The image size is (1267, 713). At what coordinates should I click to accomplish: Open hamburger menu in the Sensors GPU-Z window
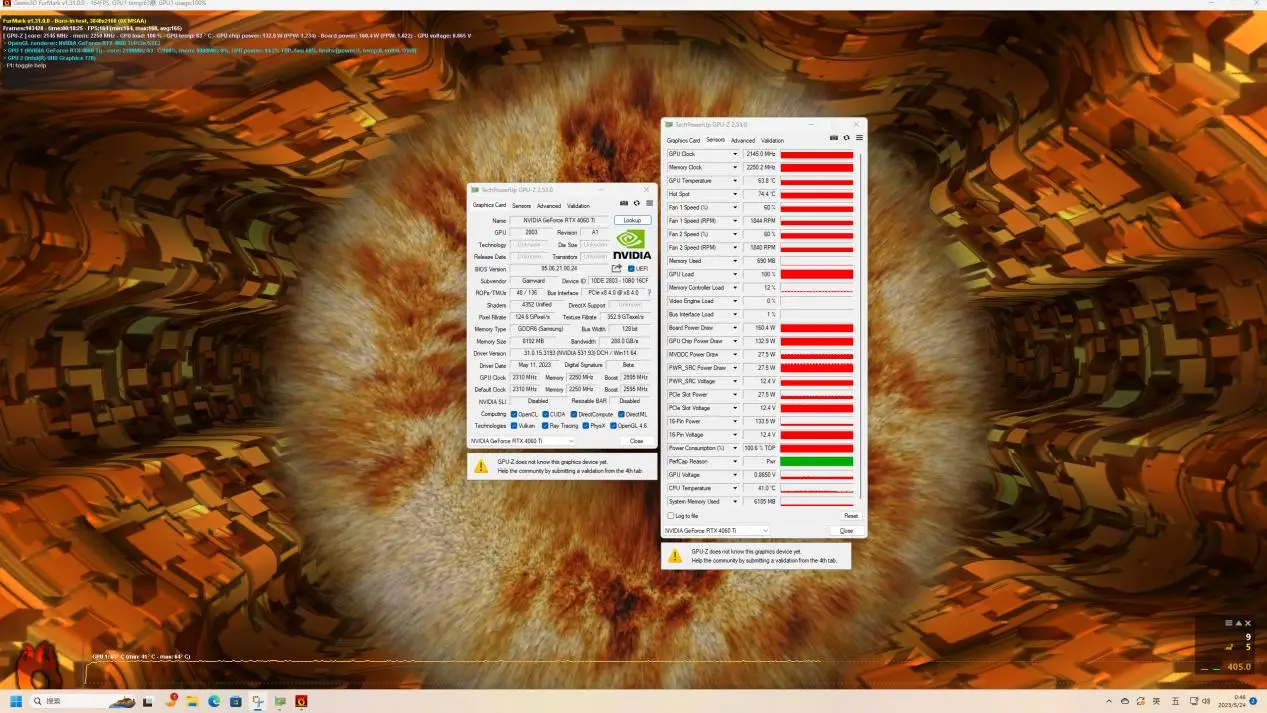(859, 138)
